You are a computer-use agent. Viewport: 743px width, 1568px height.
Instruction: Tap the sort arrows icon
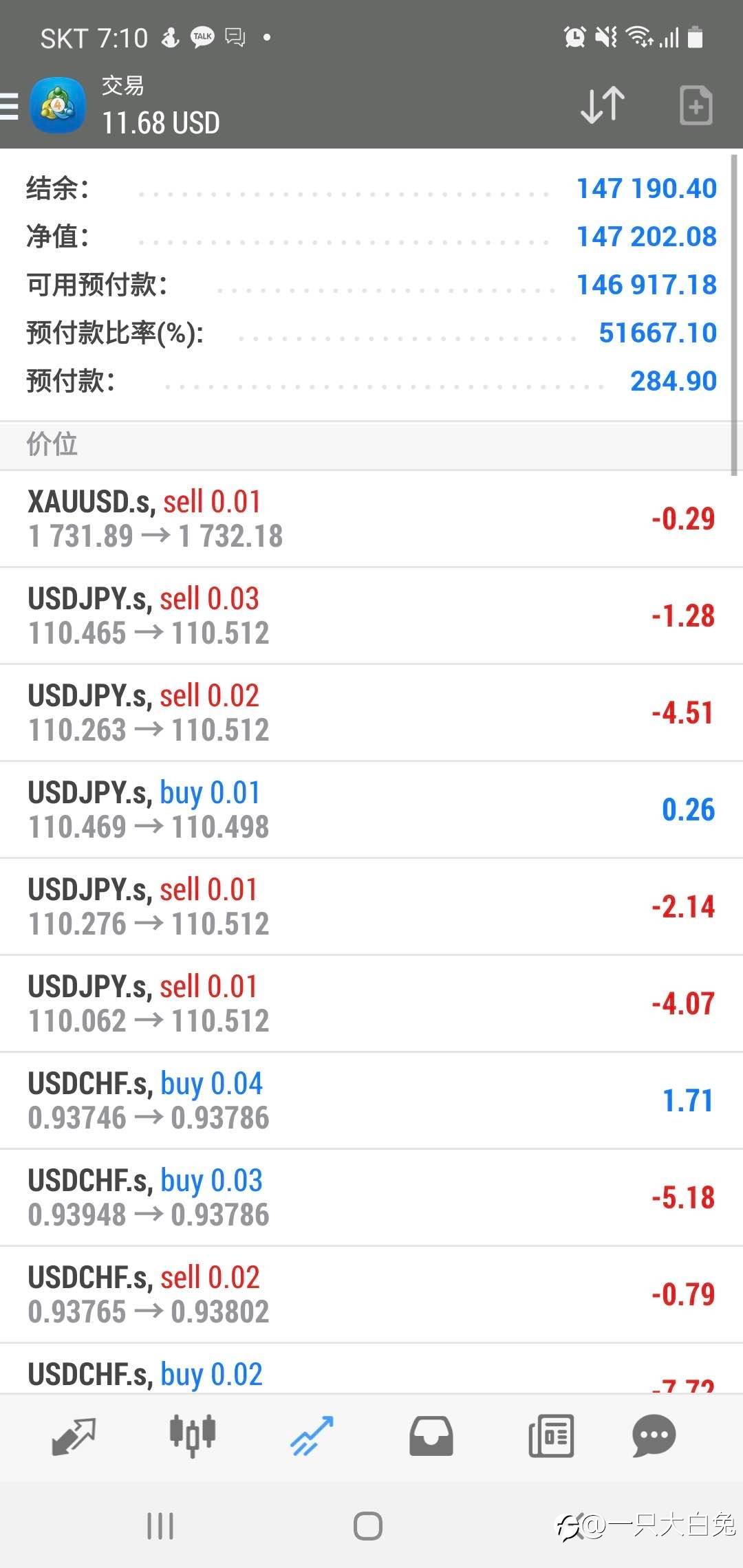(603, 106)
